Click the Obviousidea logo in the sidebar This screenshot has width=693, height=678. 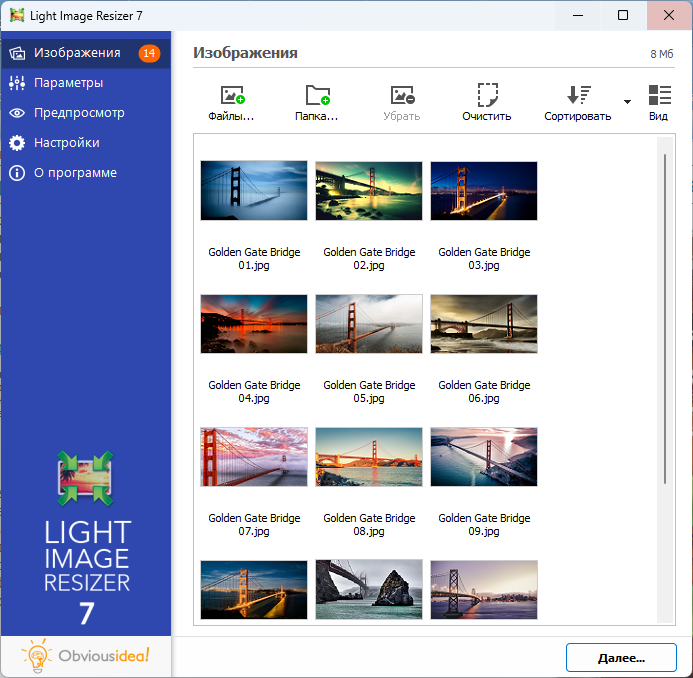(x=86, y=656)
